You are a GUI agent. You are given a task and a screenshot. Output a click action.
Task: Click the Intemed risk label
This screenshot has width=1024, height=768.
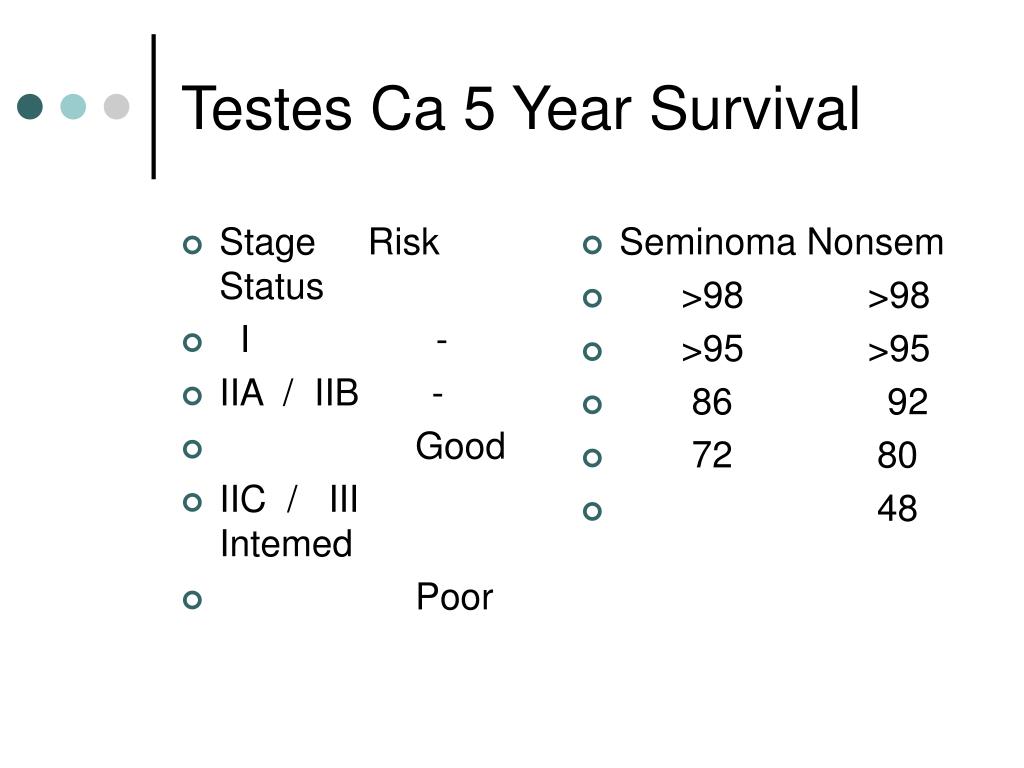pos(286,544)
